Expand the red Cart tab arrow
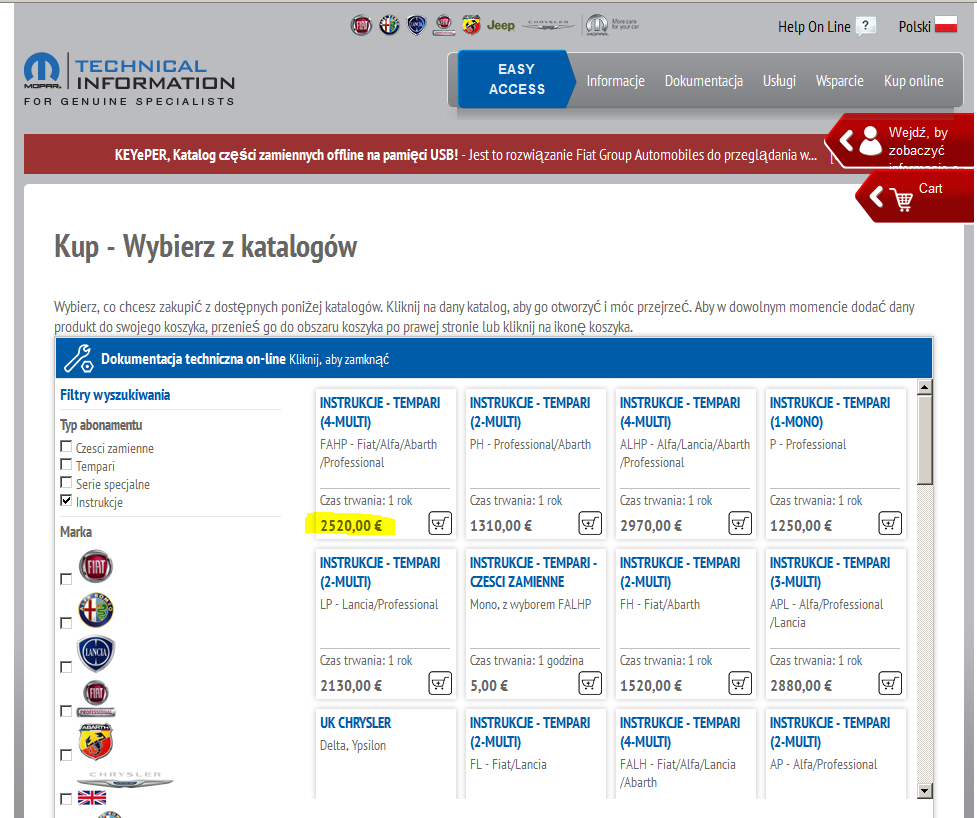Viewport: 977px width, 818px height. pos(877,197)
